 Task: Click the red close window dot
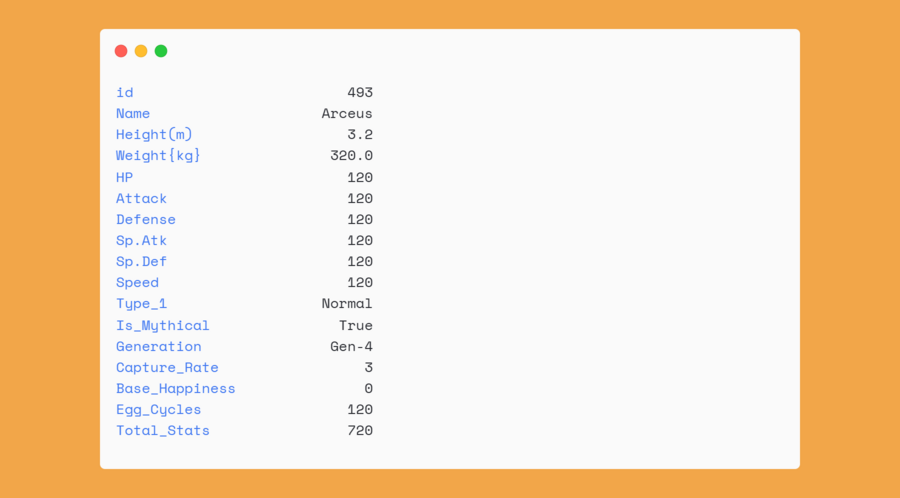point(121,51)
